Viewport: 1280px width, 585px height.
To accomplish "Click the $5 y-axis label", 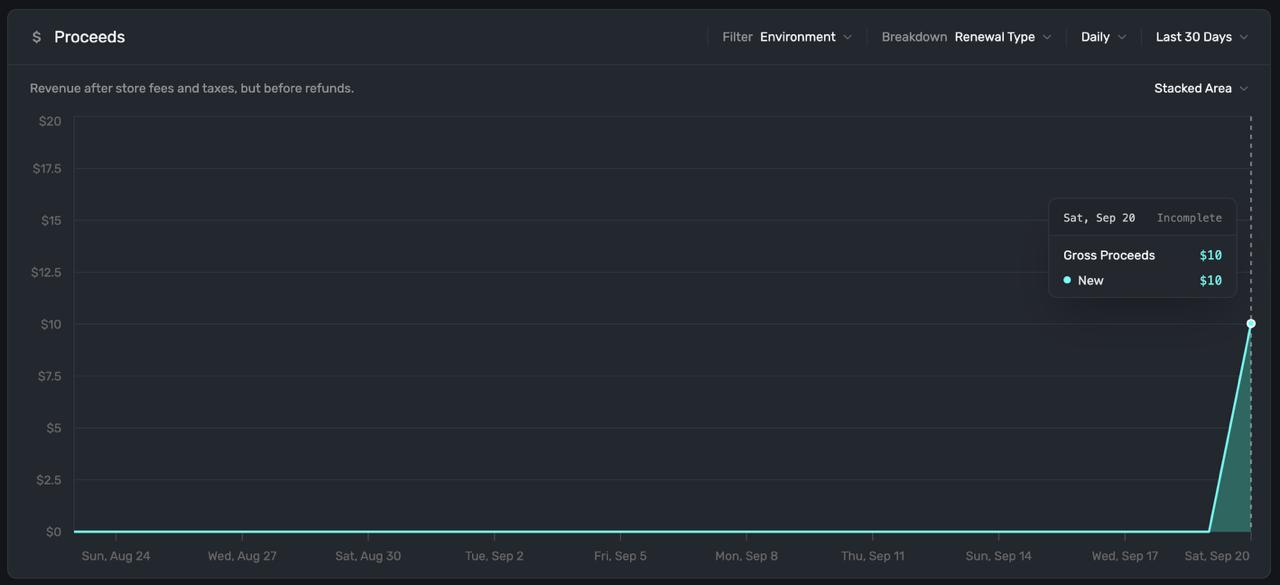I will [54, 428].
